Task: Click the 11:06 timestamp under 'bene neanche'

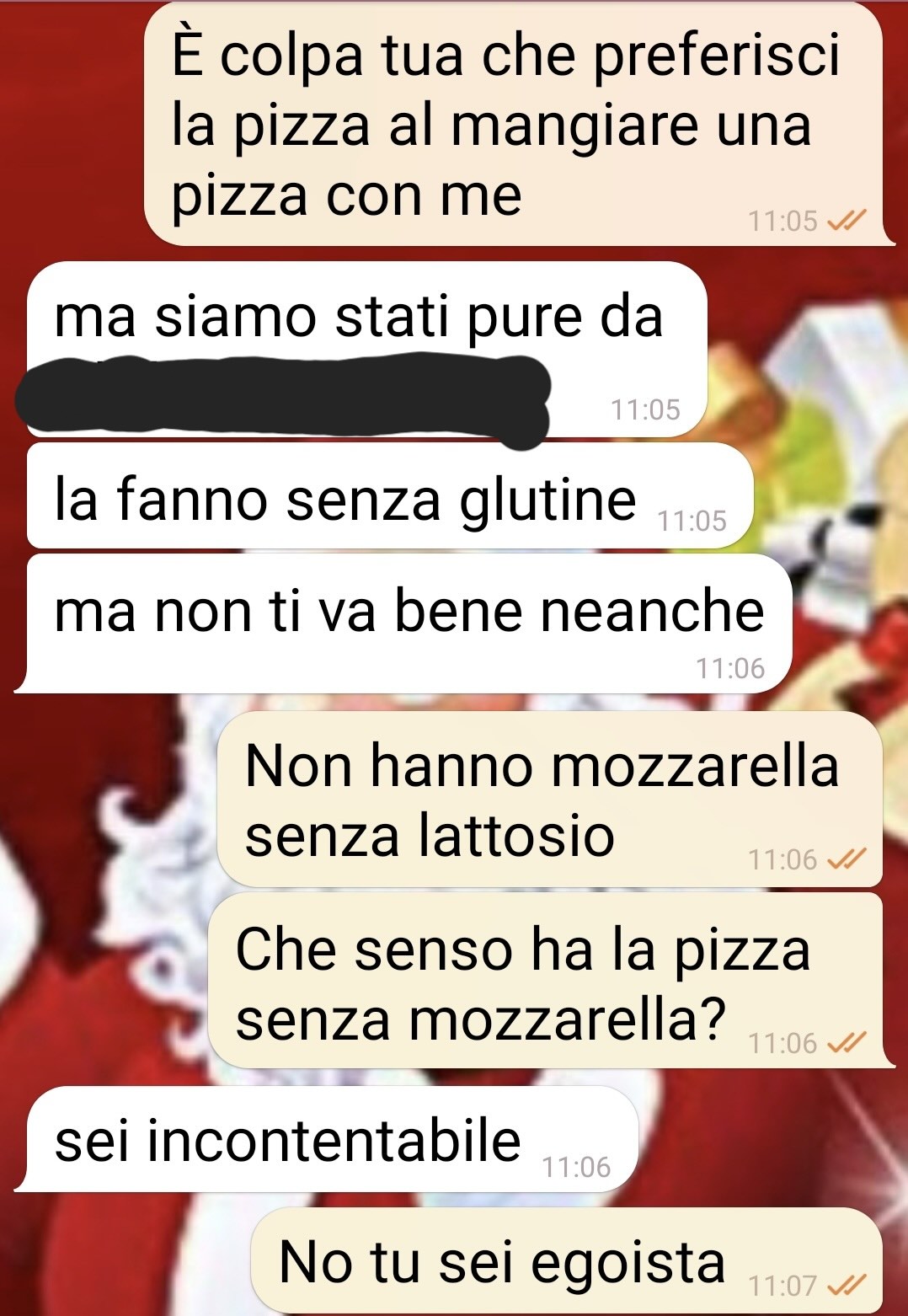Action: click(730, 668)
